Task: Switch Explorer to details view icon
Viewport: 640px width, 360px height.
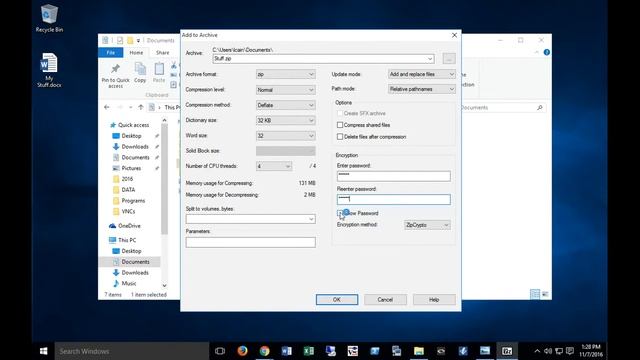Action: (x=535, y=294)
